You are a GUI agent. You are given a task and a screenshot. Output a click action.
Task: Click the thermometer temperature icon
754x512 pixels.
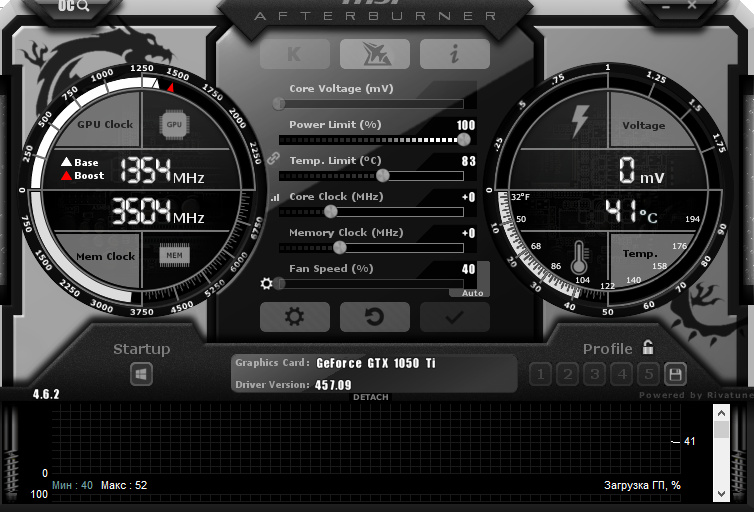[x=579, y=258]
